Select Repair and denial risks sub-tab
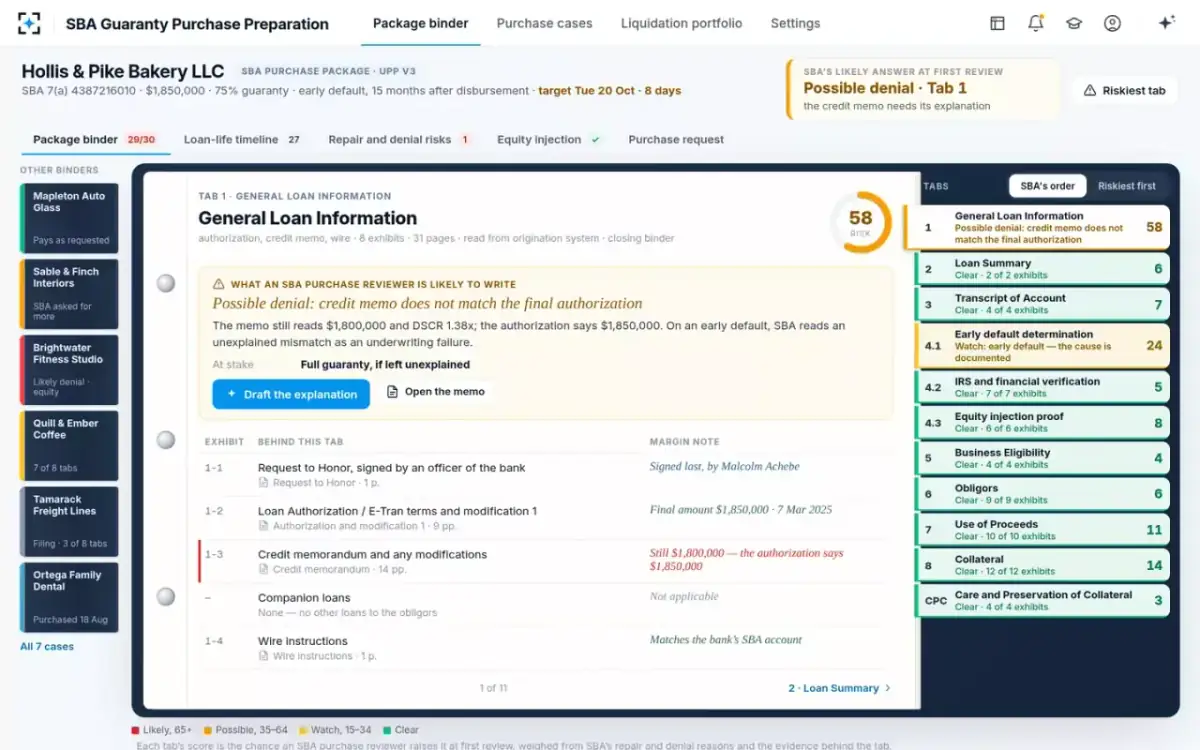 [400, 140]
